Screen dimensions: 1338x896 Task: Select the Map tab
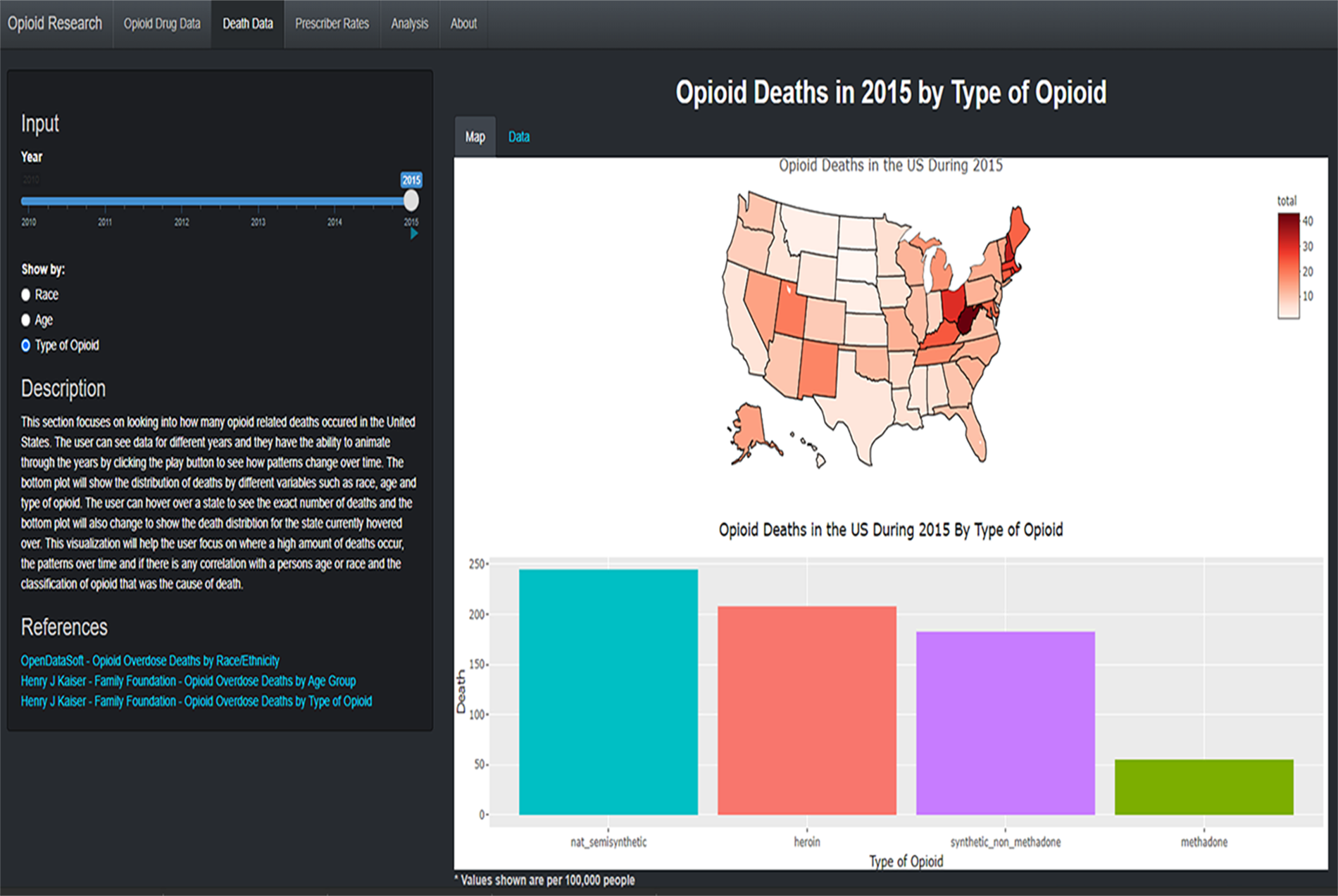tap(475, 136)
